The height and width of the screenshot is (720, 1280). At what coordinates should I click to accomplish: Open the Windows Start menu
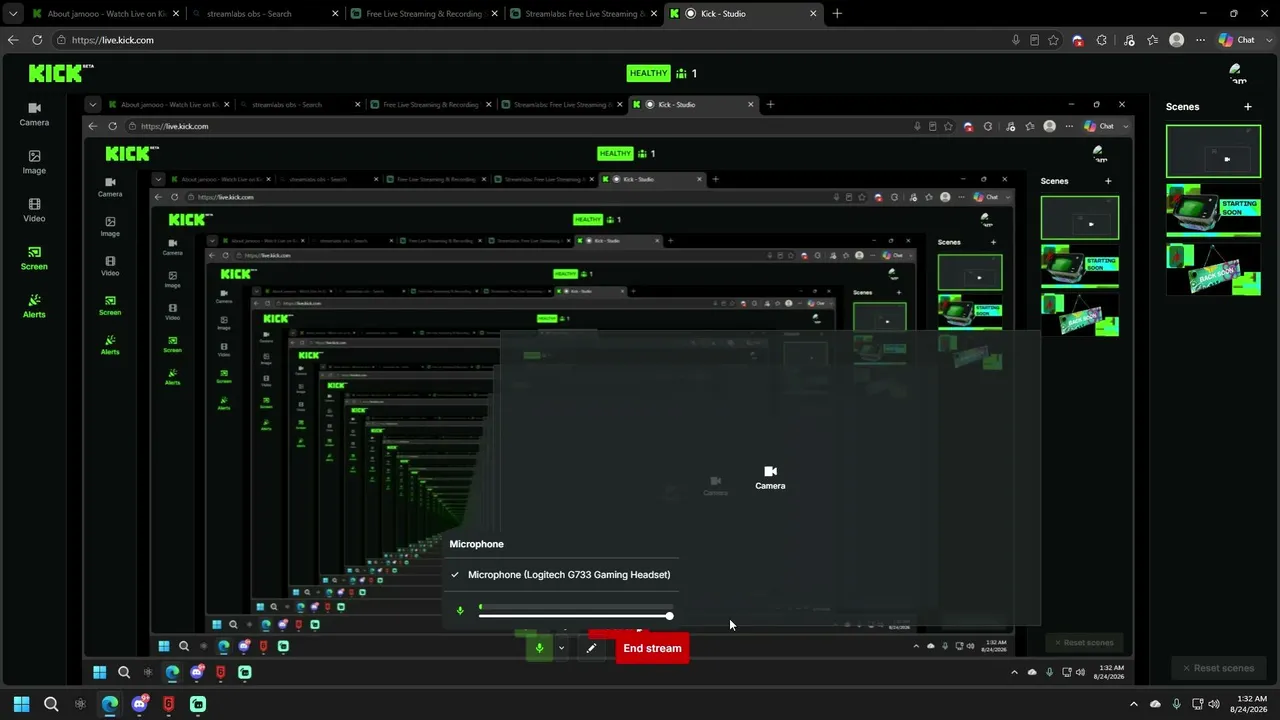click(21, 704)
